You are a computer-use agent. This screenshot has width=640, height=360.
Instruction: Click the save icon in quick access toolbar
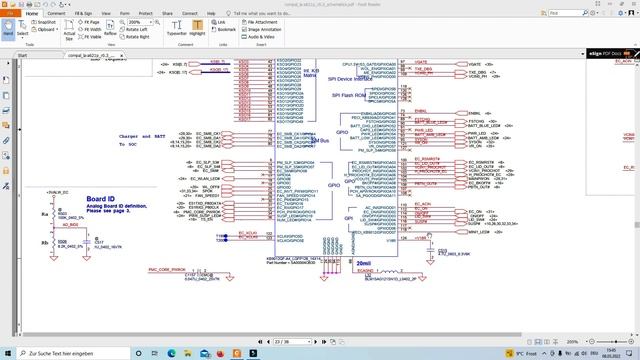tap(21, 4)
